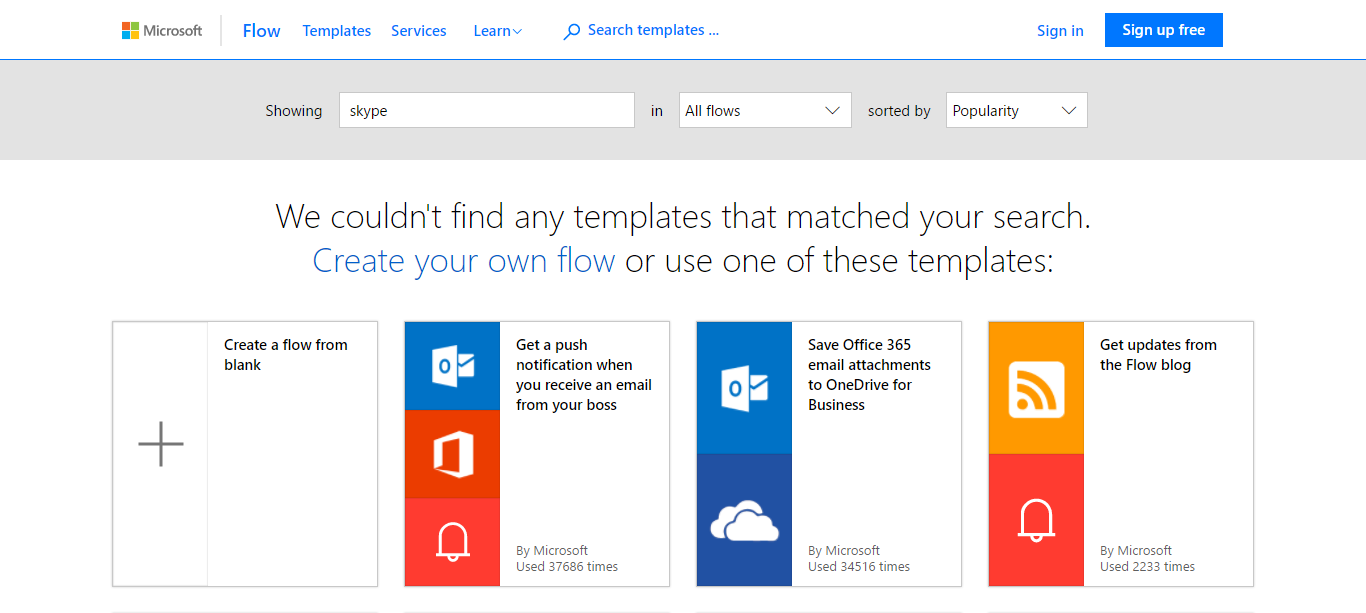
Task: Click Outlook icon on Save Office 365 template
Action: (744, 388)
